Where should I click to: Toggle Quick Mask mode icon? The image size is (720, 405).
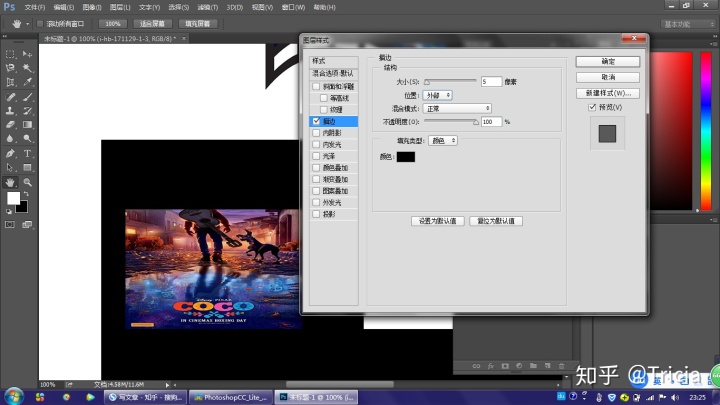pos(10,225)
